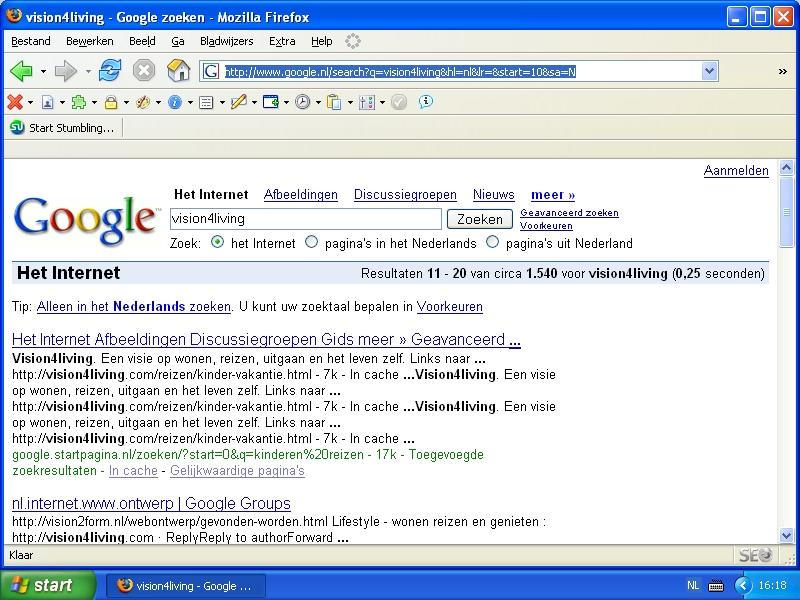Open the Bladwijzers menu
The height and width of the screenshot is (600, 800).
[x=226, y=41]
